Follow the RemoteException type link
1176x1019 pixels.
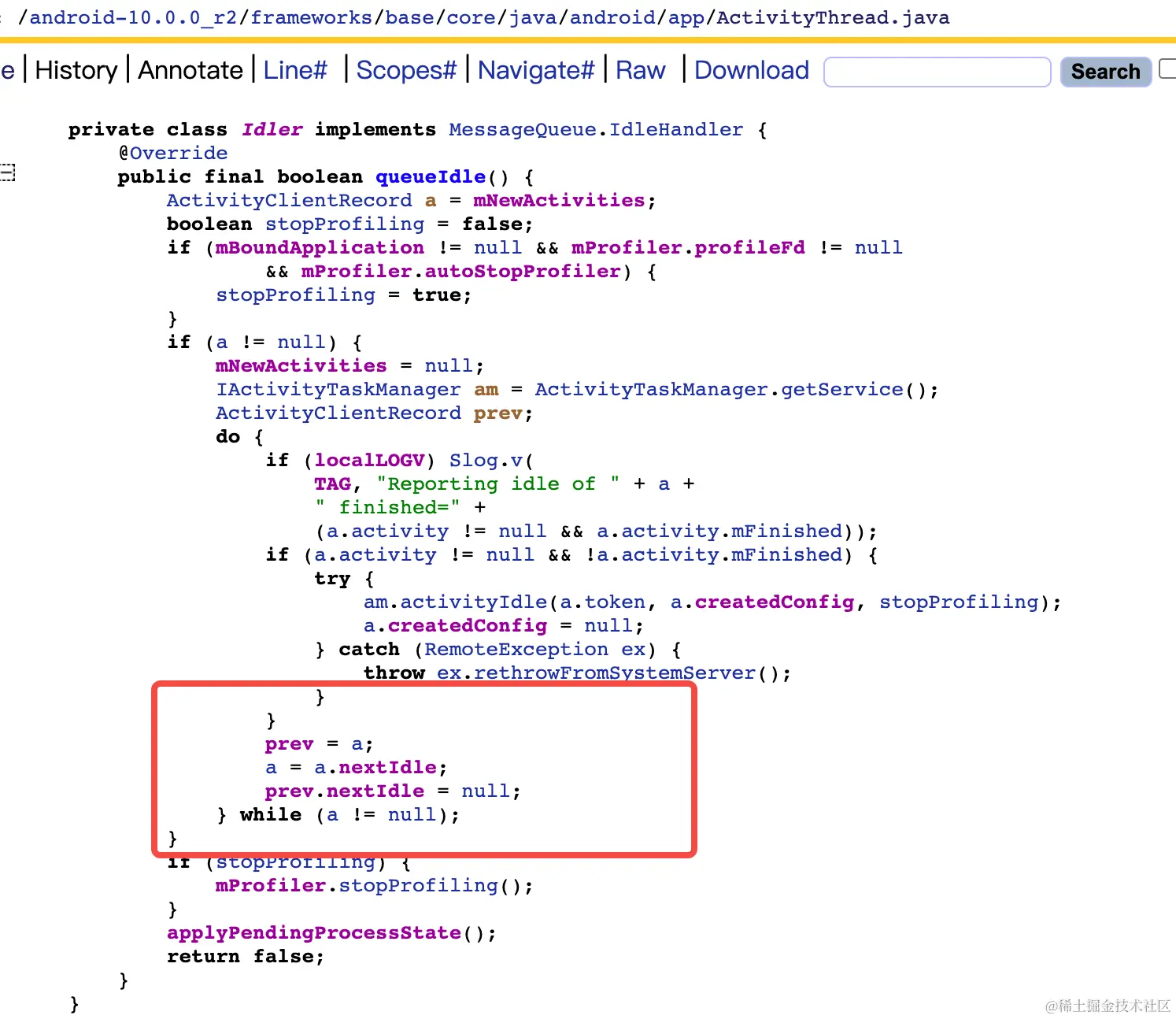(x=516, y=649)
